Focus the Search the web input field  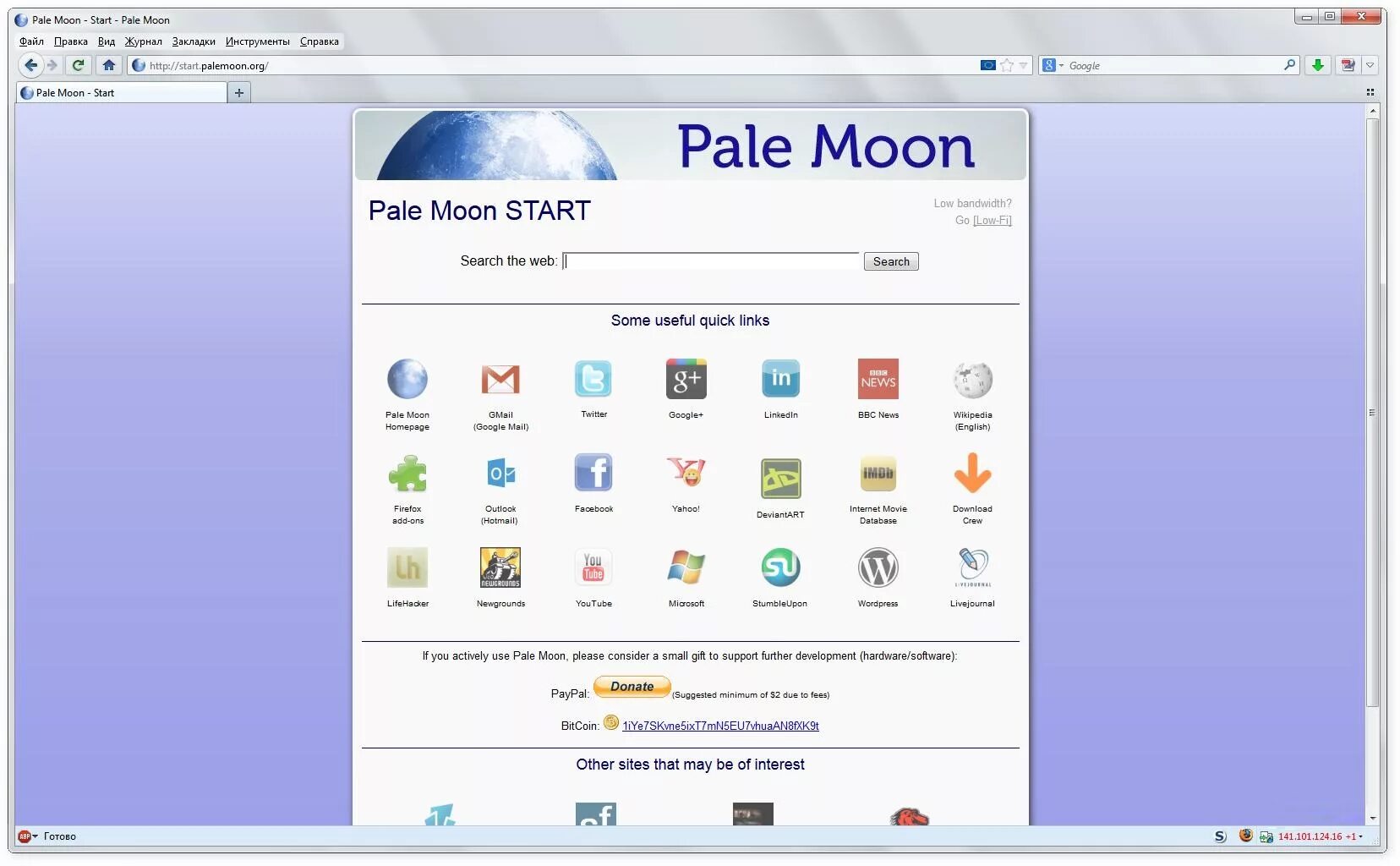tap(711, 261)
